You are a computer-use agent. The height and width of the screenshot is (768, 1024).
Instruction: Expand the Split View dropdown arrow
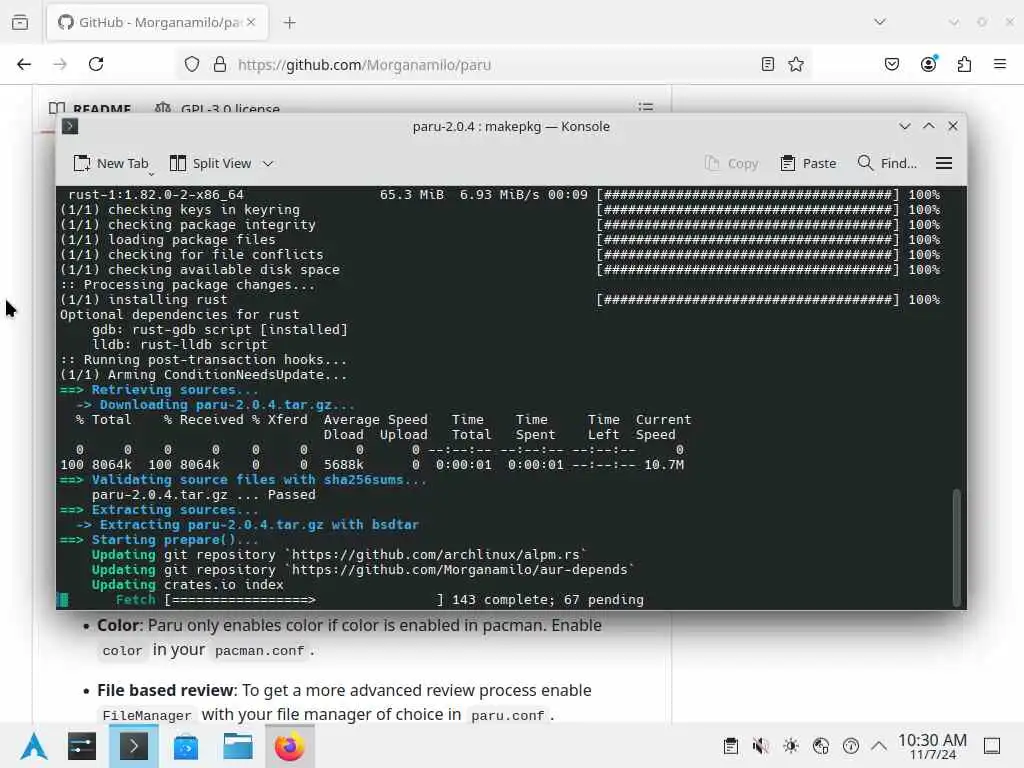268,164
